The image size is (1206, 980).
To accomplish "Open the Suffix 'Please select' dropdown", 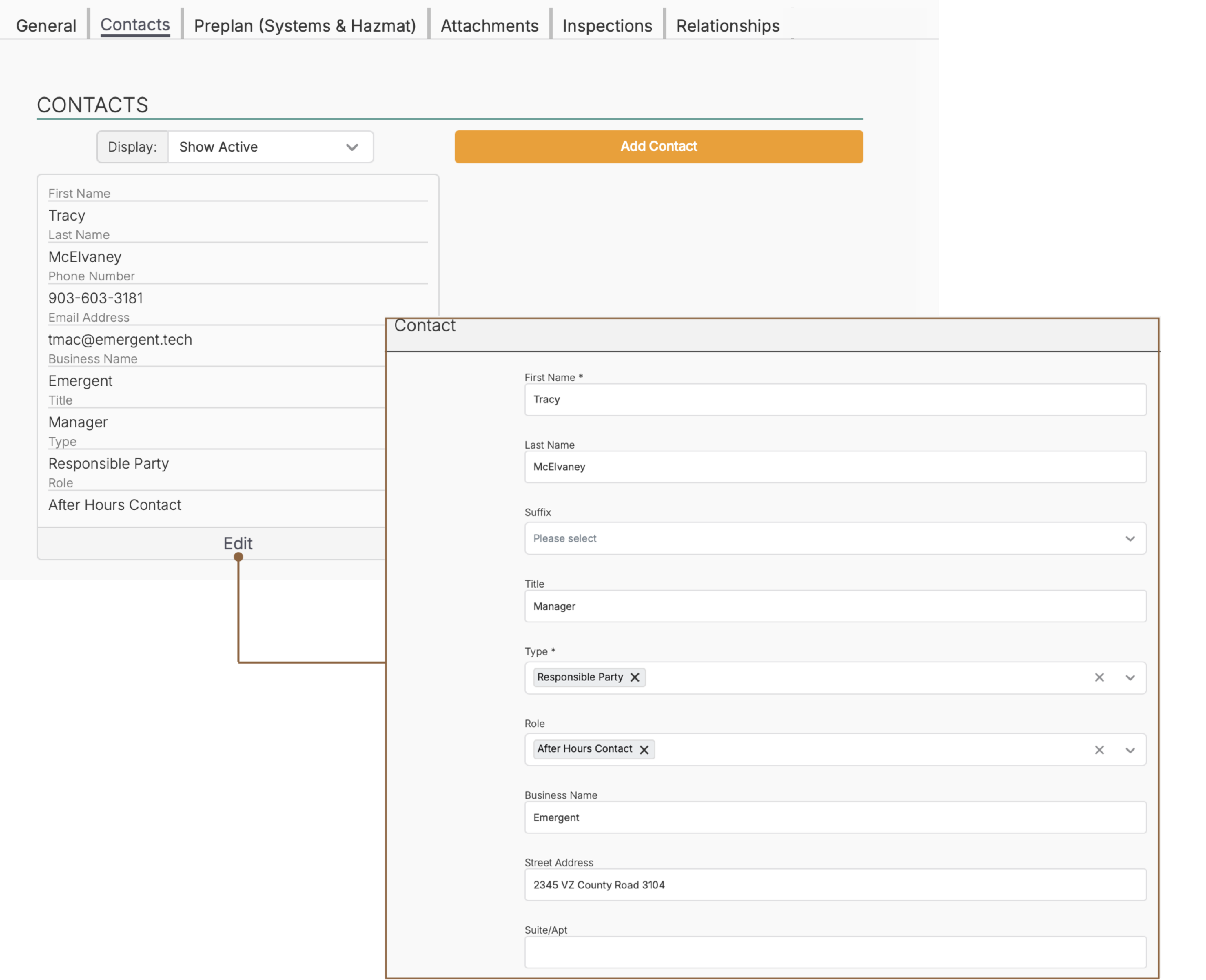I will 835,539.
